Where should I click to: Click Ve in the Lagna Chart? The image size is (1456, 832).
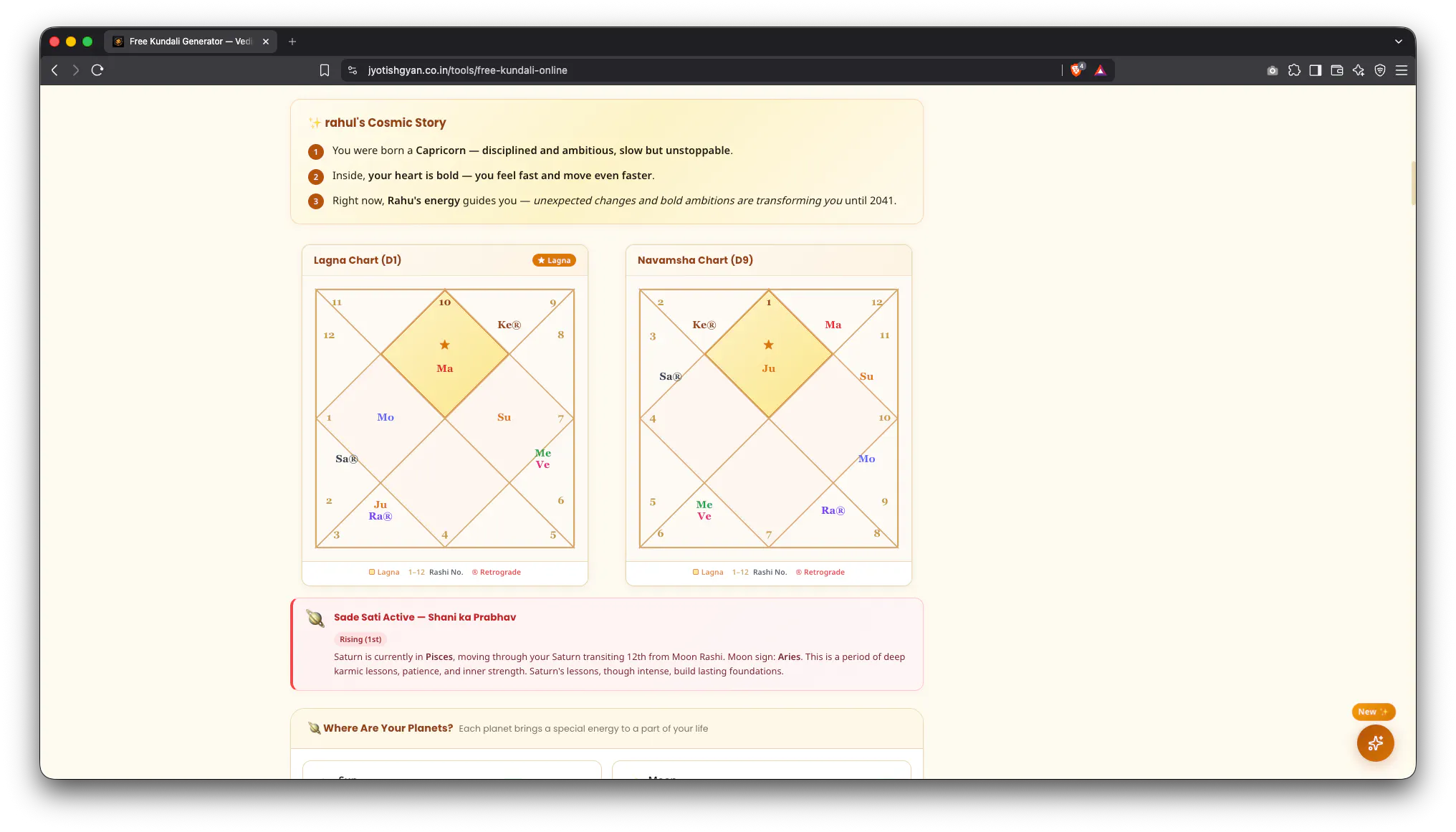pyautogui.click(x=543, y=464)
